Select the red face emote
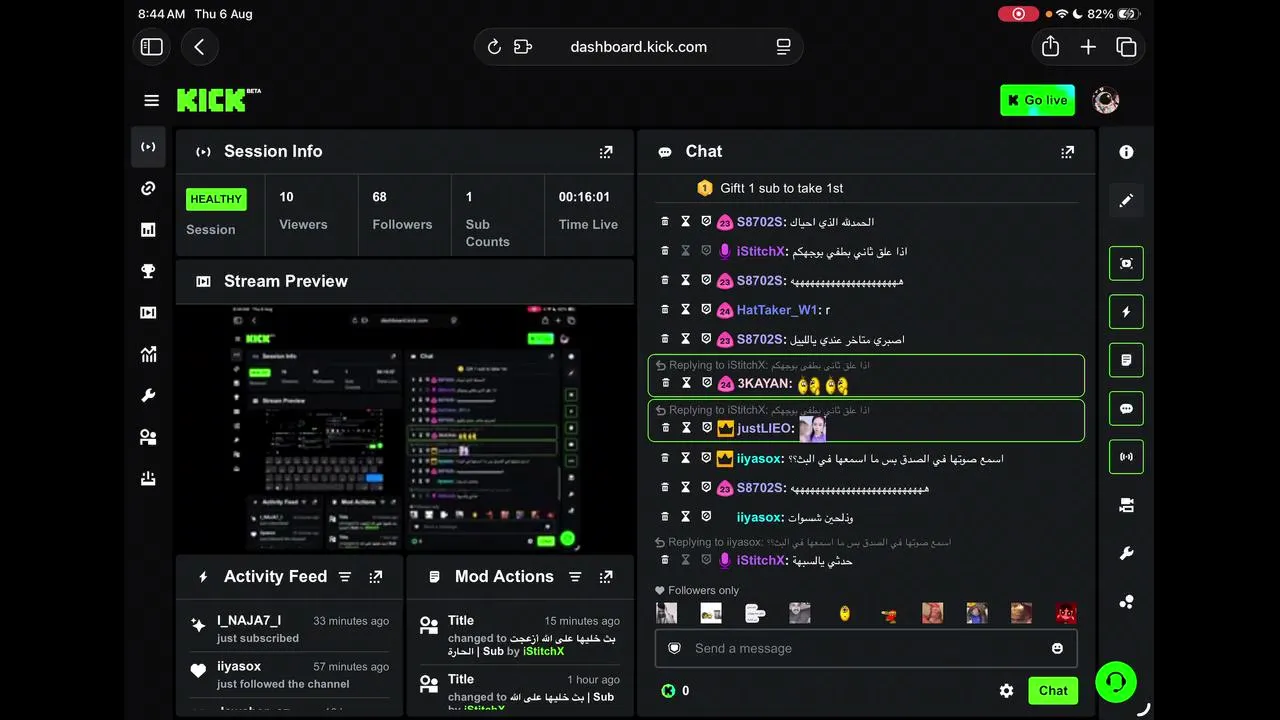The image size is (1280, 720). pos(1066,613)
